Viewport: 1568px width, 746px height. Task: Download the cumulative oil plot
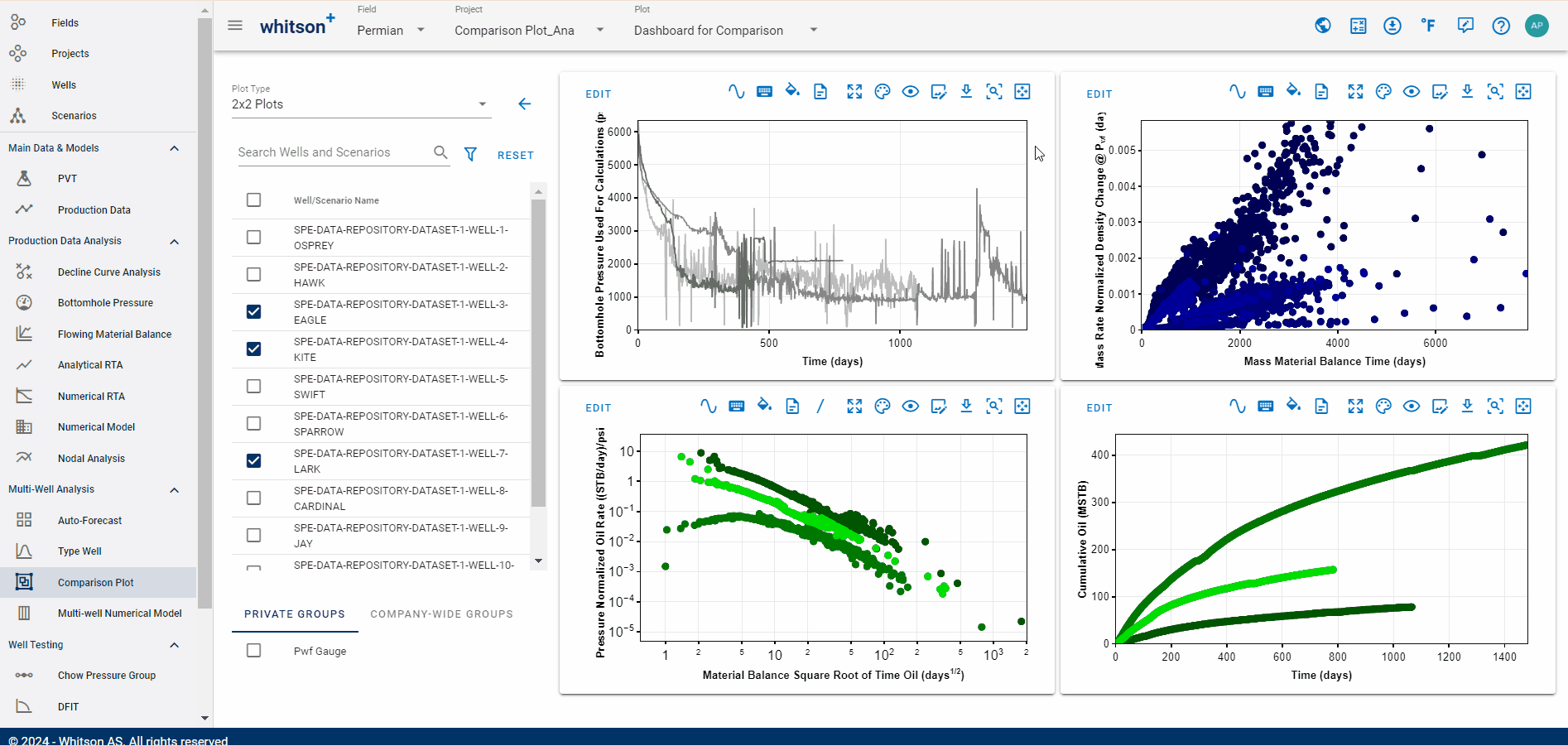(1467, 406)
